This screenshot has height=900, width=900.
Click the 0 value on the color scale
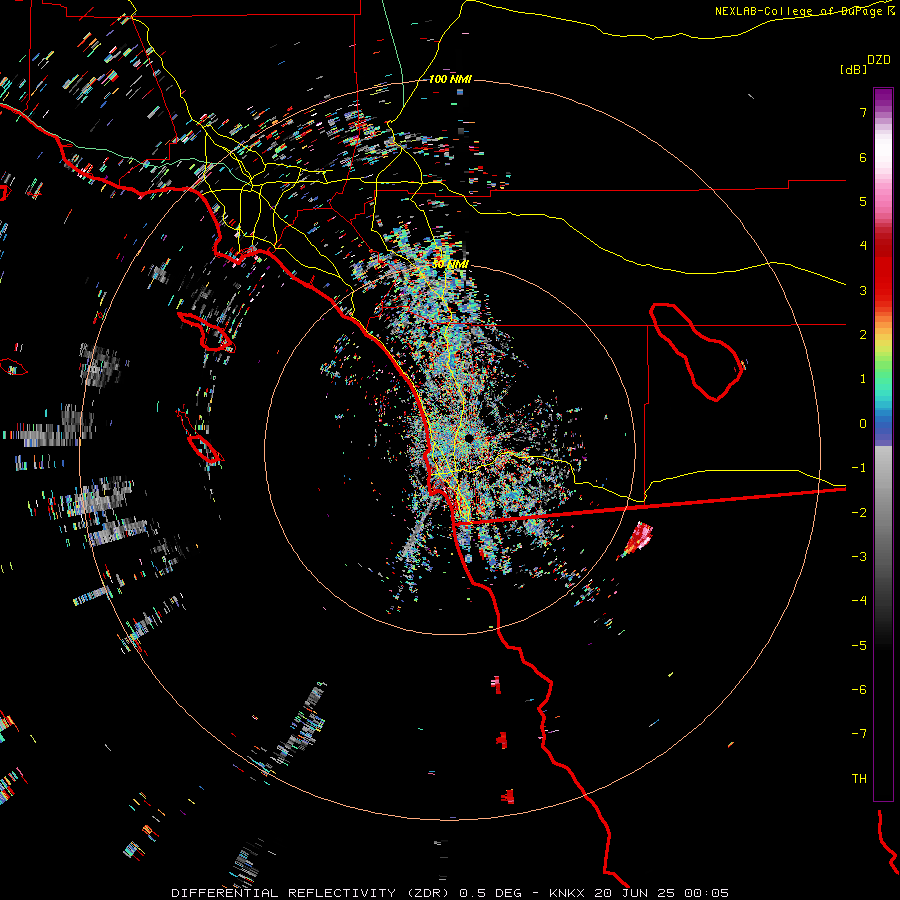pyautogui.click(x=863, y=424)
